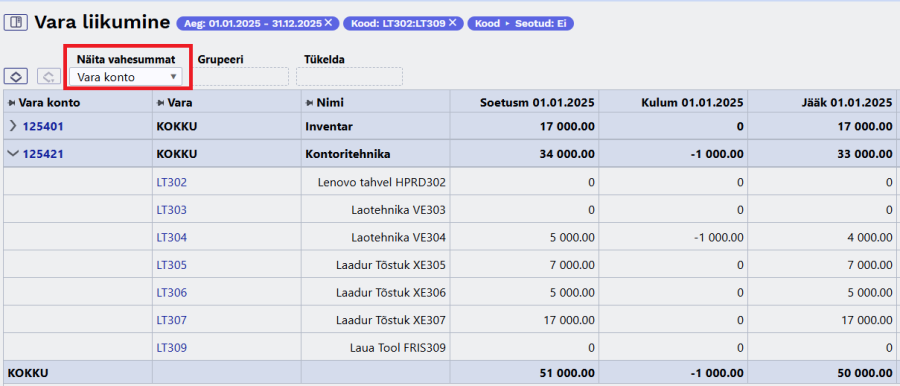Viewport: 900px width, 386px height.
Task: Open asset link LT303
Action: coord(172,210)
